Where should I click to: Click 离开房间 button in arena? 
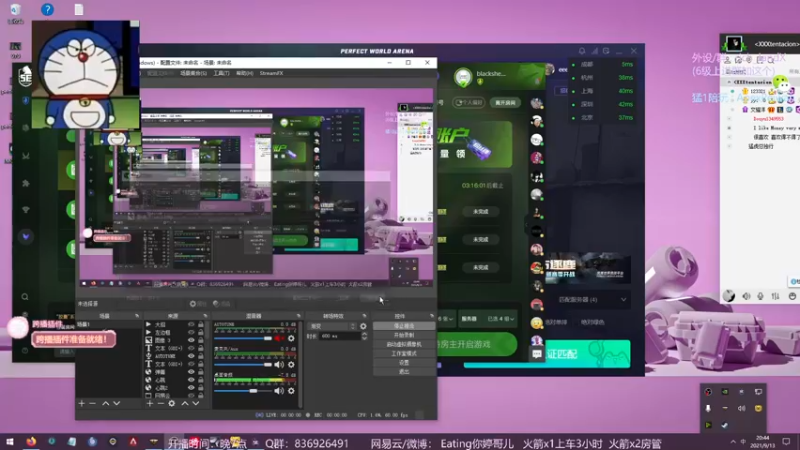(505, 103)
